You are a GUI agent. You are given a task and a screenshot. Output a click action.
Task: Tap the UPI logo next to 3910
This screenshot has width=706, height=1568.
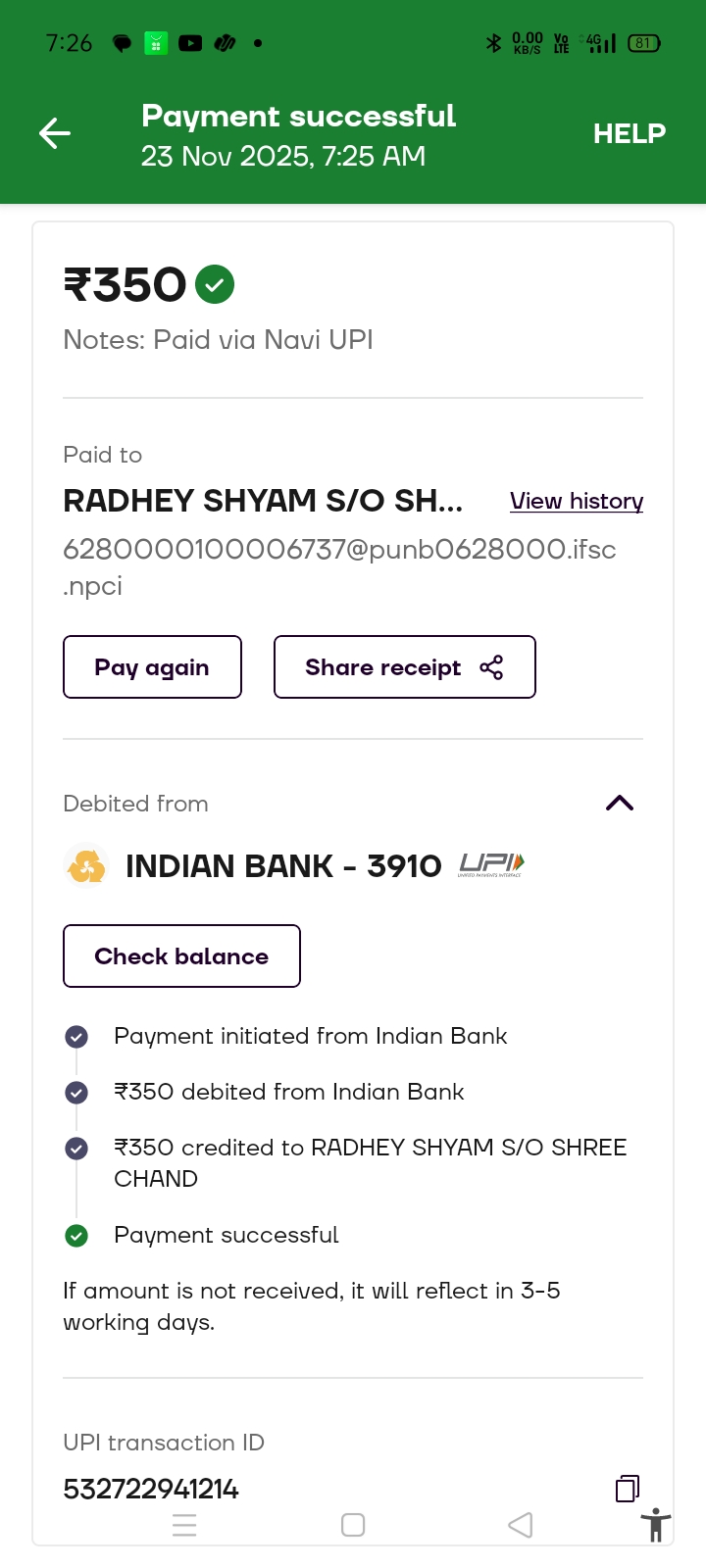click(x=491, y=864)
